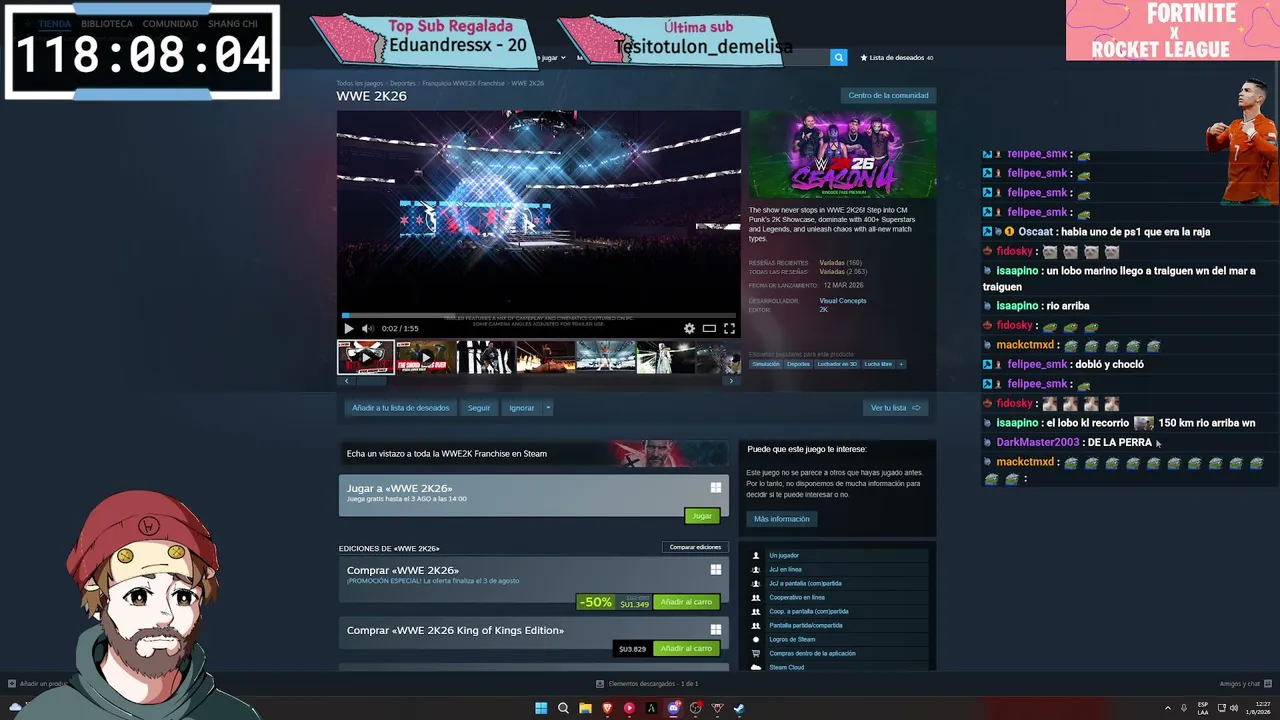Image resolution: width=1280 pixels, height=720 pixels.
Task: Open the video player settings gear
Action: coord(689,328)
